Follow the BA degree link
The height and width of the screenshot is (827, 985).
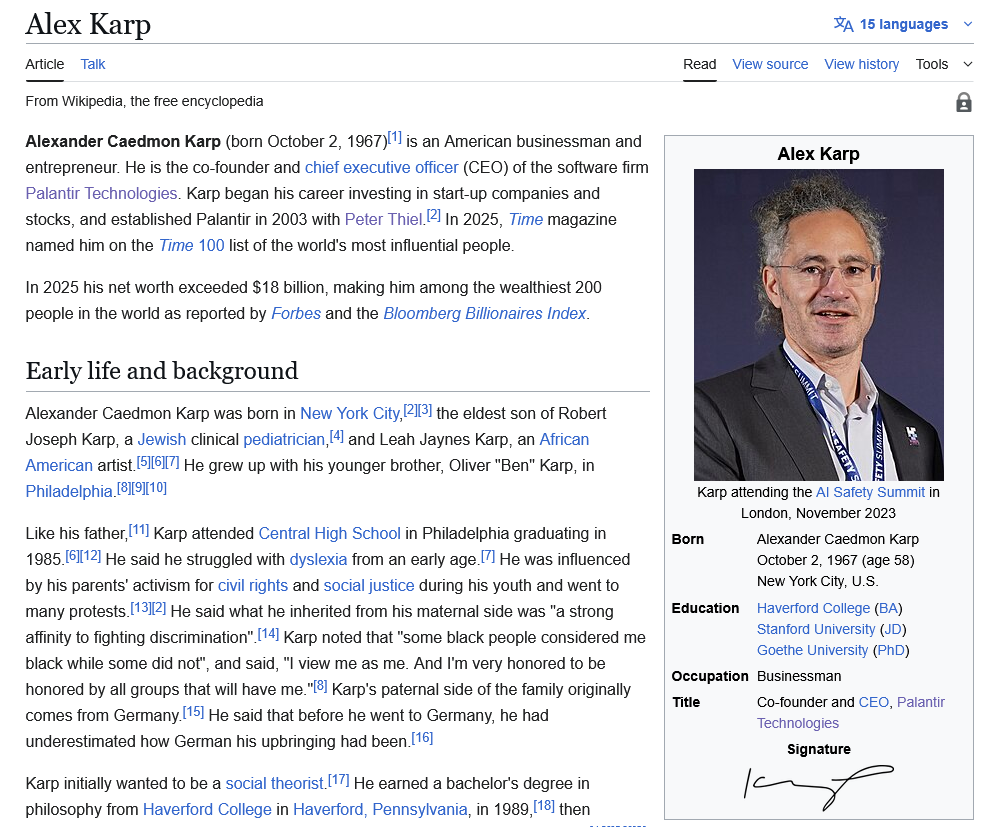point(888,608)
